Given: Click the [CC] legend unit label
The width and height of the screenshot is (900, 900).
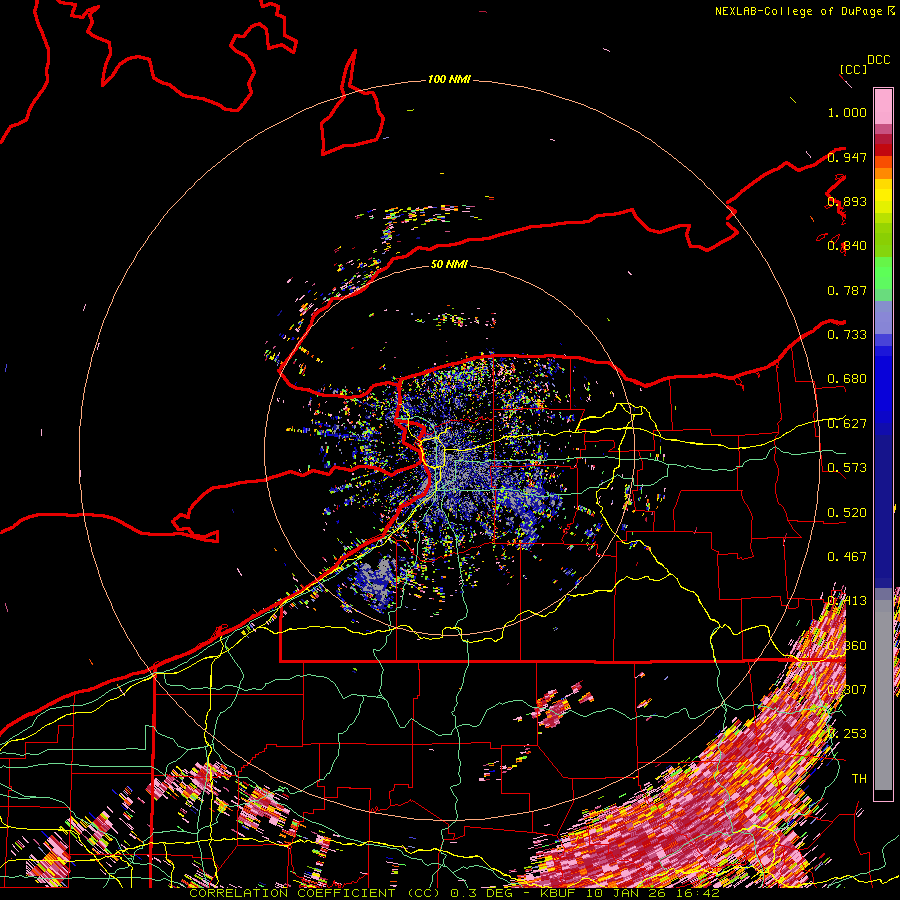Looking at the screenshot, I should (853, 69).
